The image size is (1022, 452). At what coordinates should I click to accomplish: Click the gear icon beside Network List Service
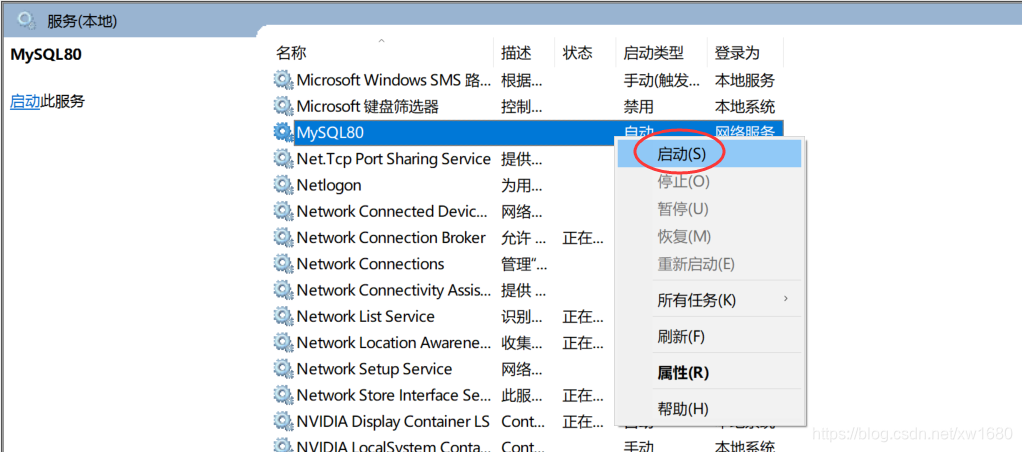[x=283, y=316]
